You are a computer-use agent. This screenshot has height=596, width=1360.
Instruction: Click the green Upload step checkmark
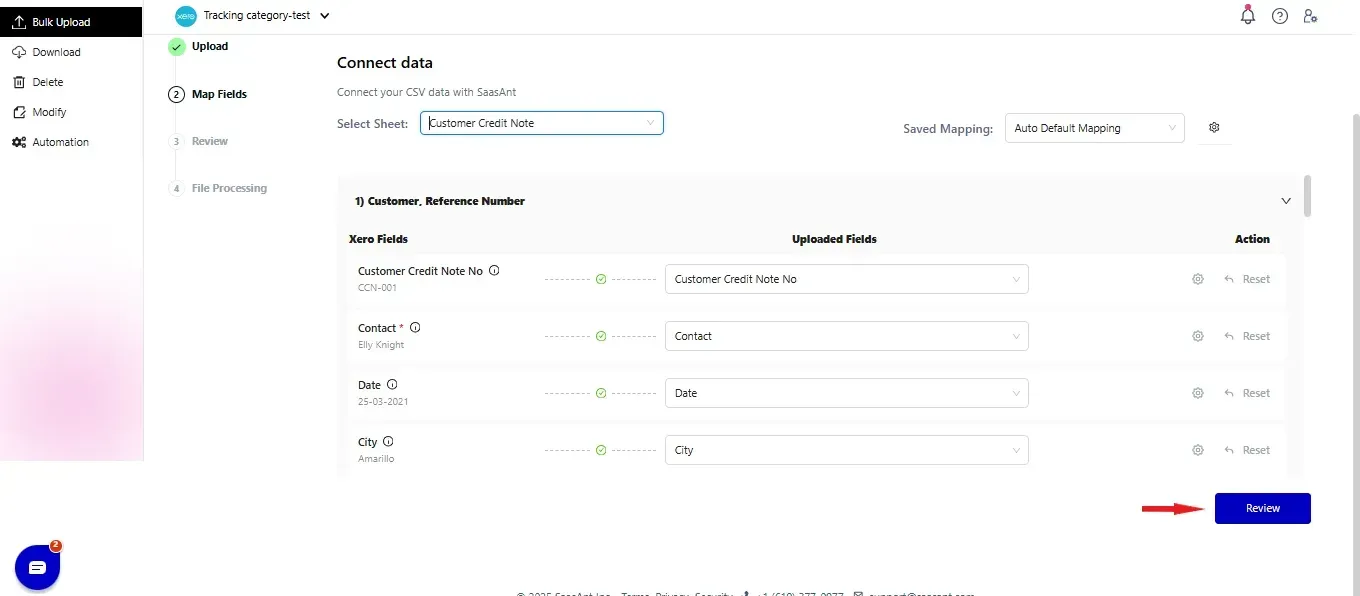tap(177, 47)
